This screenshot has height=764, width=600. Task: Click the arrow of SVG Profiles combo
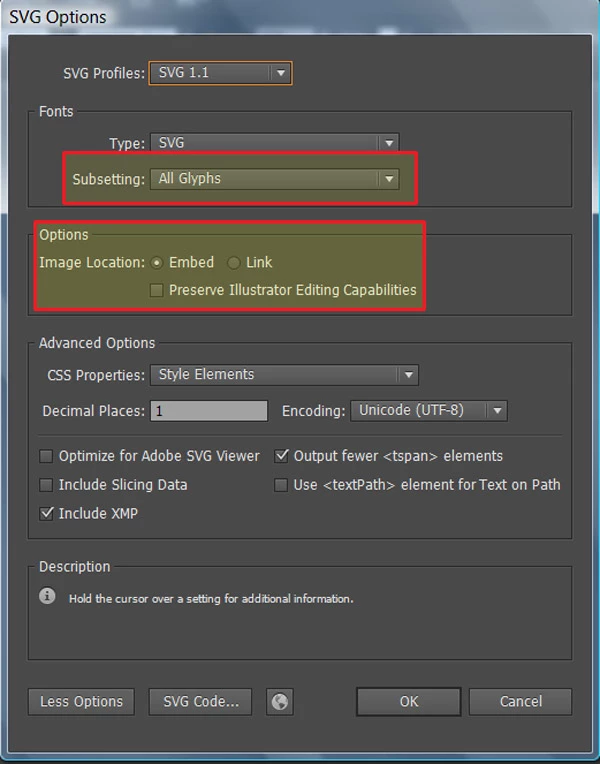pyautogui.click(x=281, y=73)
